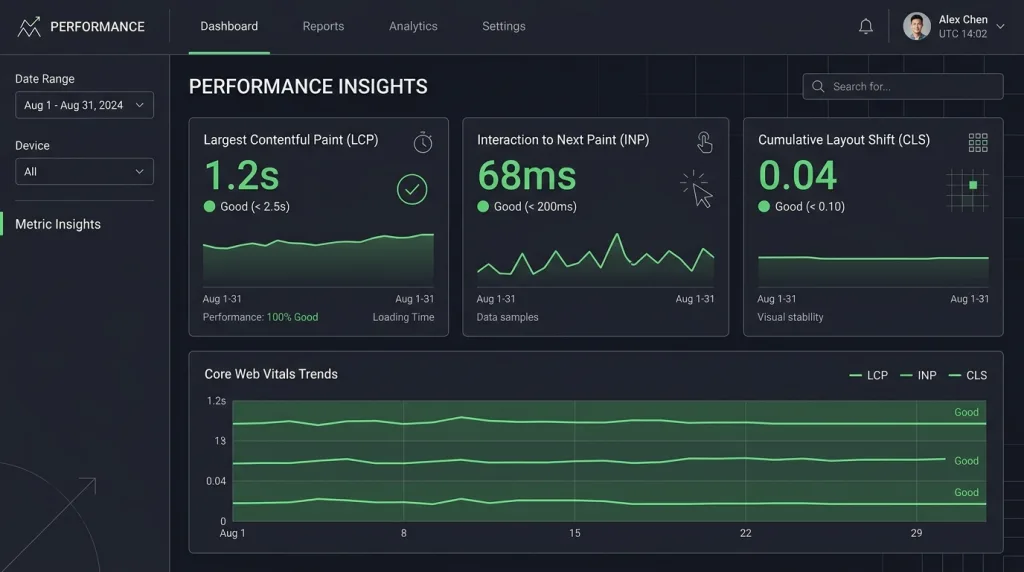Screen dimensions: 1024x572
Task: Click the CLS layout shift square icon
Action: coord(967,190)
